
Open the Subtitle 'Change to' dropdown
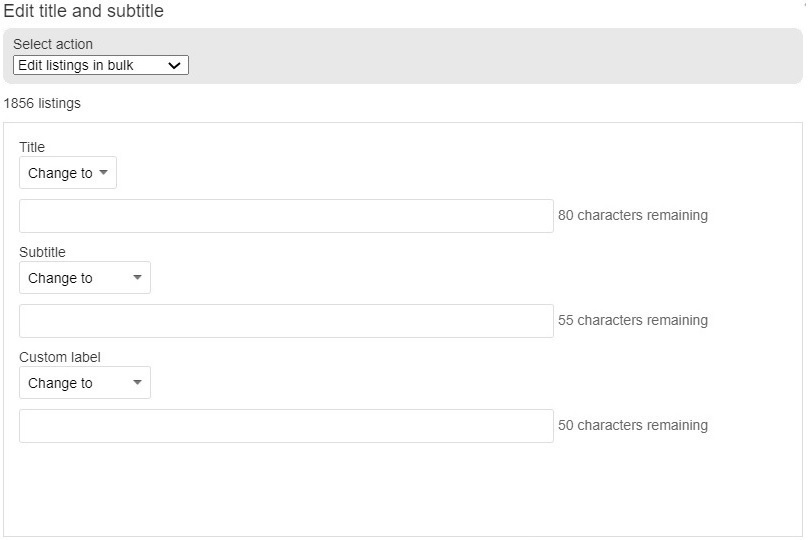pyautogui.click(x=85, y=278)
